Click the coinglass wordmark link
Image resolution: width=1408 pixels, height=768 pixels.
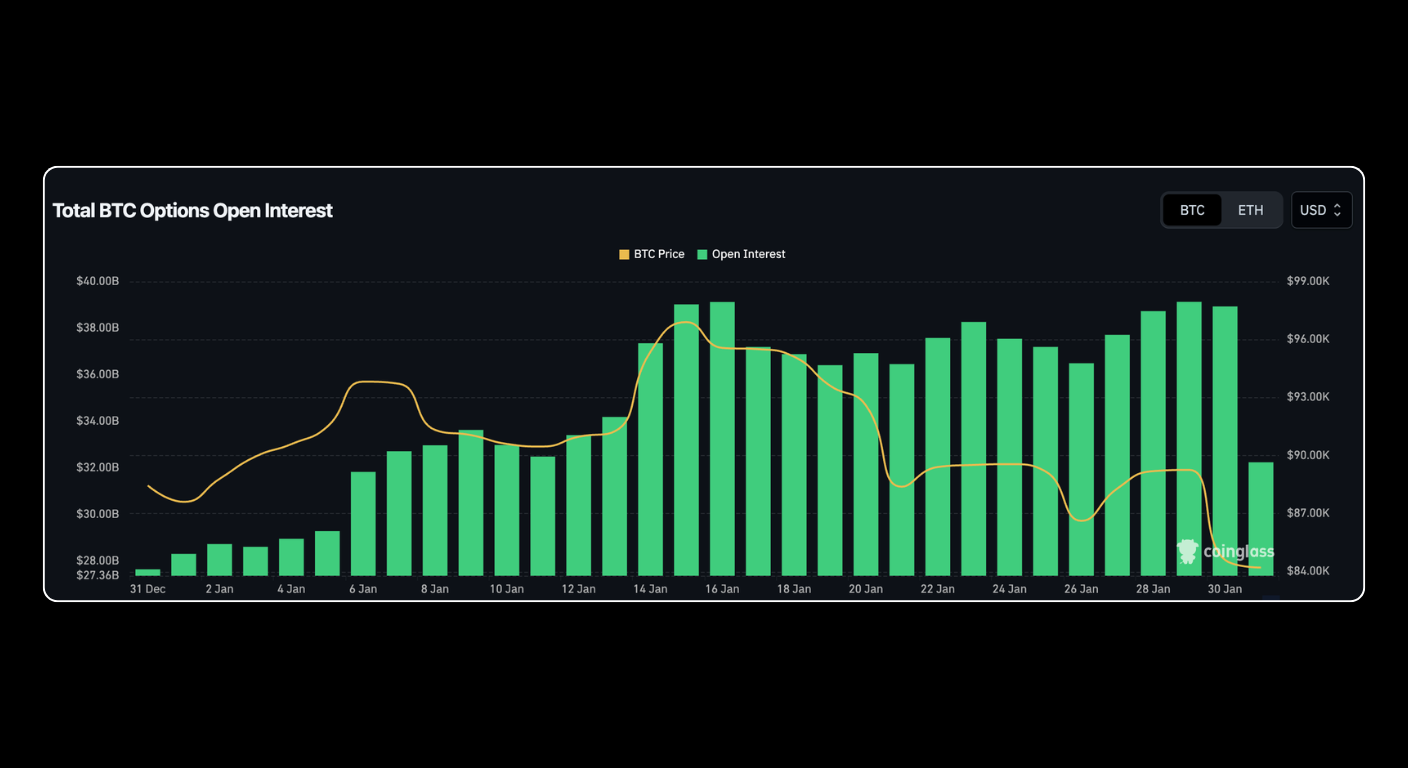(1239, 552)
